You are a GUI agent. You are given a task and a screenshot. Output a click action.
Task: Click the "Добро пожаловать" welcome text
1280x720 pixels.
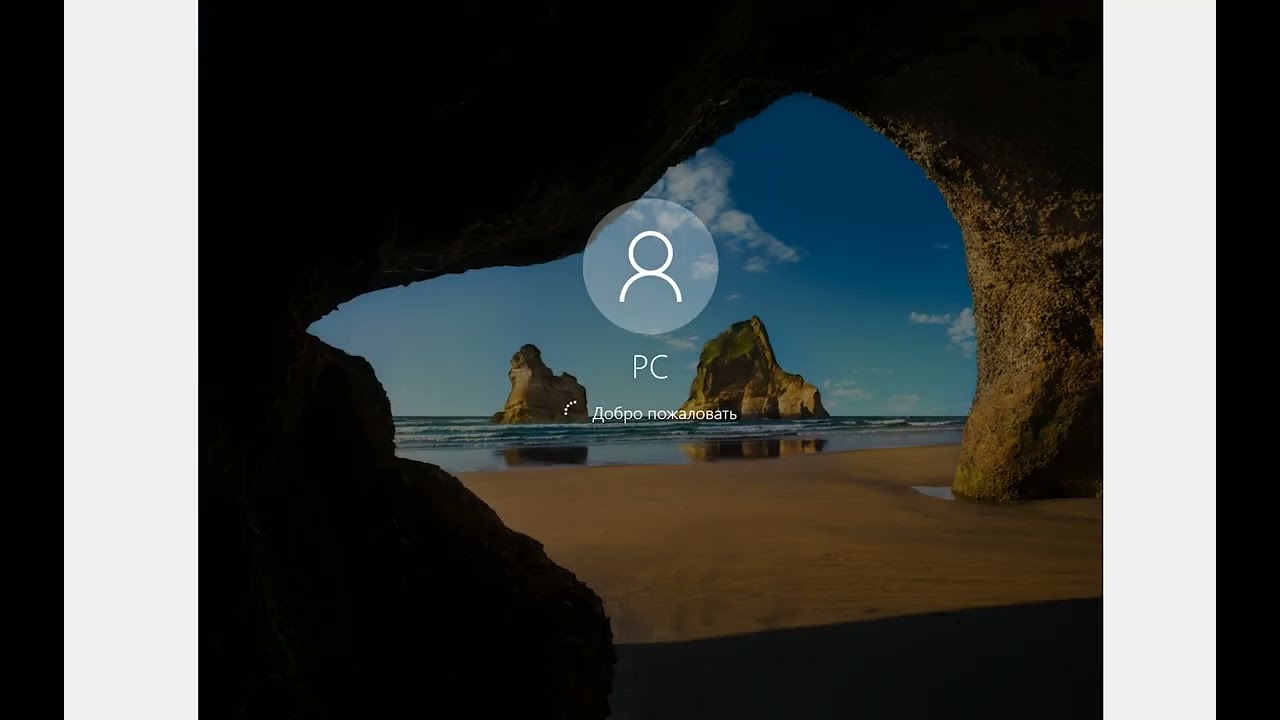(664, 413)
